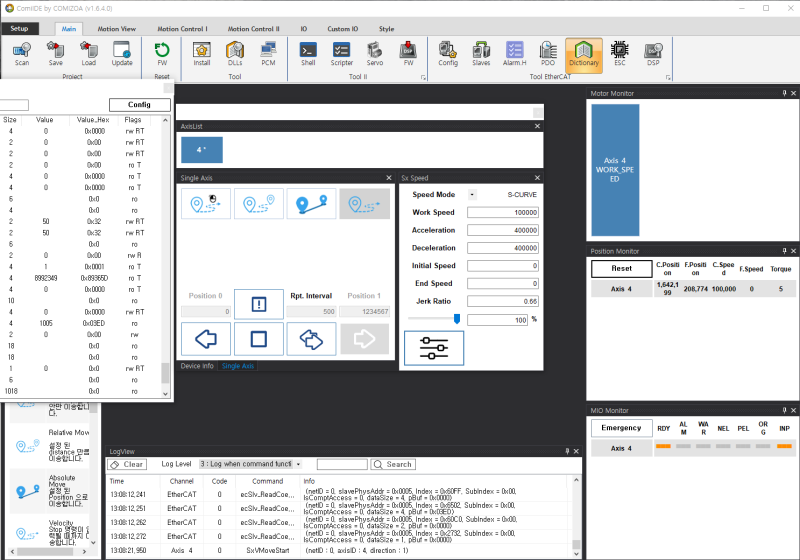Click the Emergency button in MIO Monitor
800x560 pixels.
tap(619, 427)
